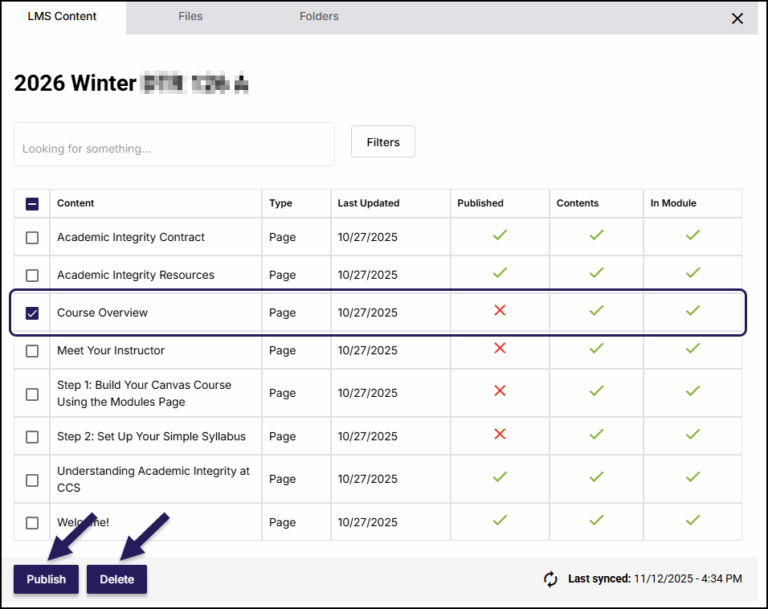Viewport: 768px width, 609px height.
Task: Click published checkmark for Welcome! row
Action: pos(500,520)
